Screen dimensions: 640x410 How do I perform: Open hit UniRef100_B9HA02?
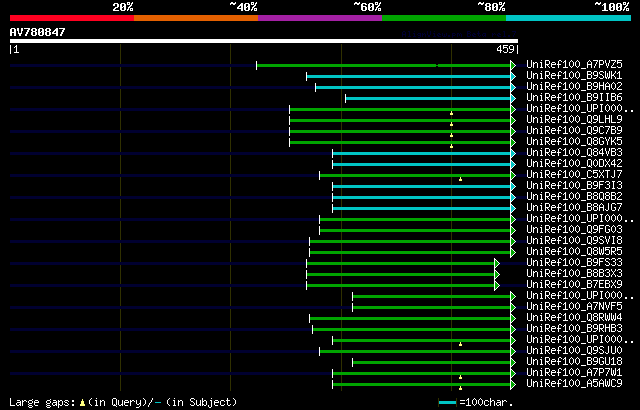(x=574, y=86)
